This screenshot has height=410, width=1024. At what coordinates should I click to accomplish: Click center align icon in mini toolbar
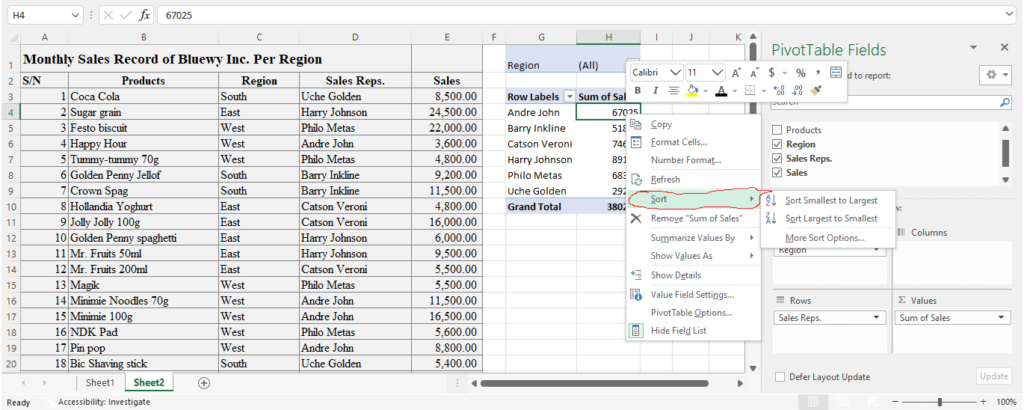pos(674,90)
